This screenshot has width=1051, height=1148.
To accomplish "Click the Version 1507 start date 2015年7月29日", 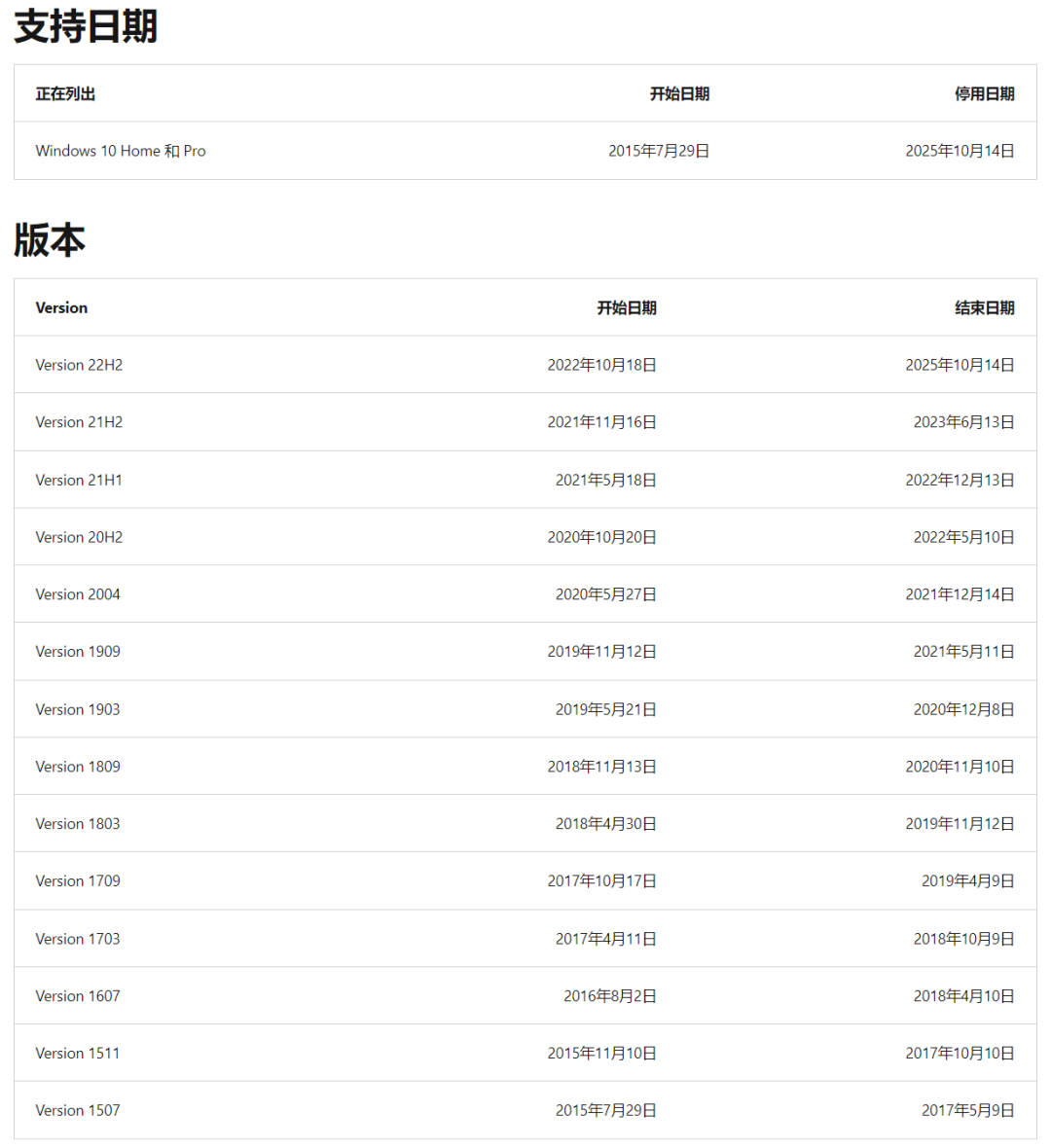I will pos(605,1109).
